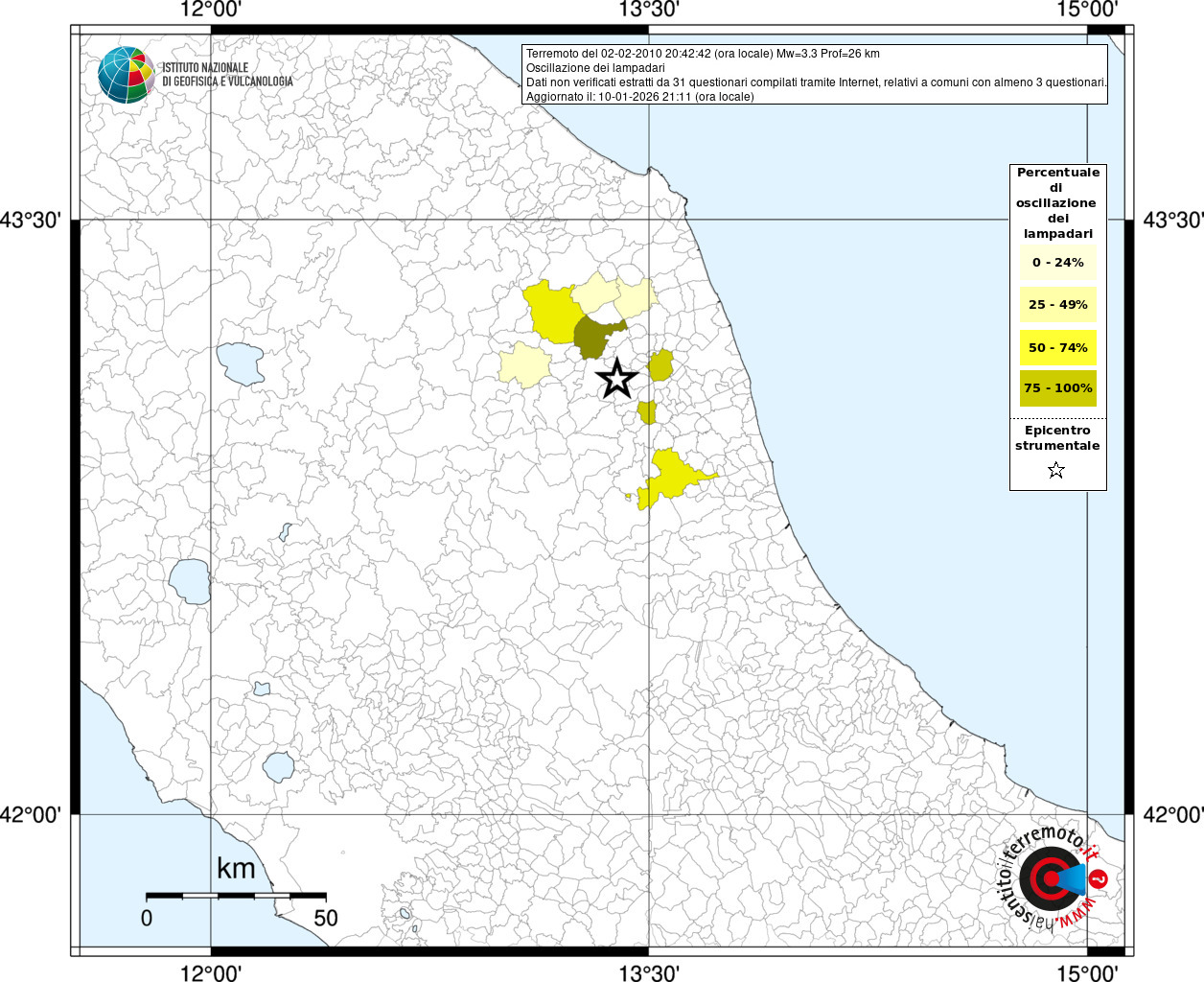Select the 0 - 24% legend swatch
The image size is (1204, 982).
click(x=1058, y=262)
